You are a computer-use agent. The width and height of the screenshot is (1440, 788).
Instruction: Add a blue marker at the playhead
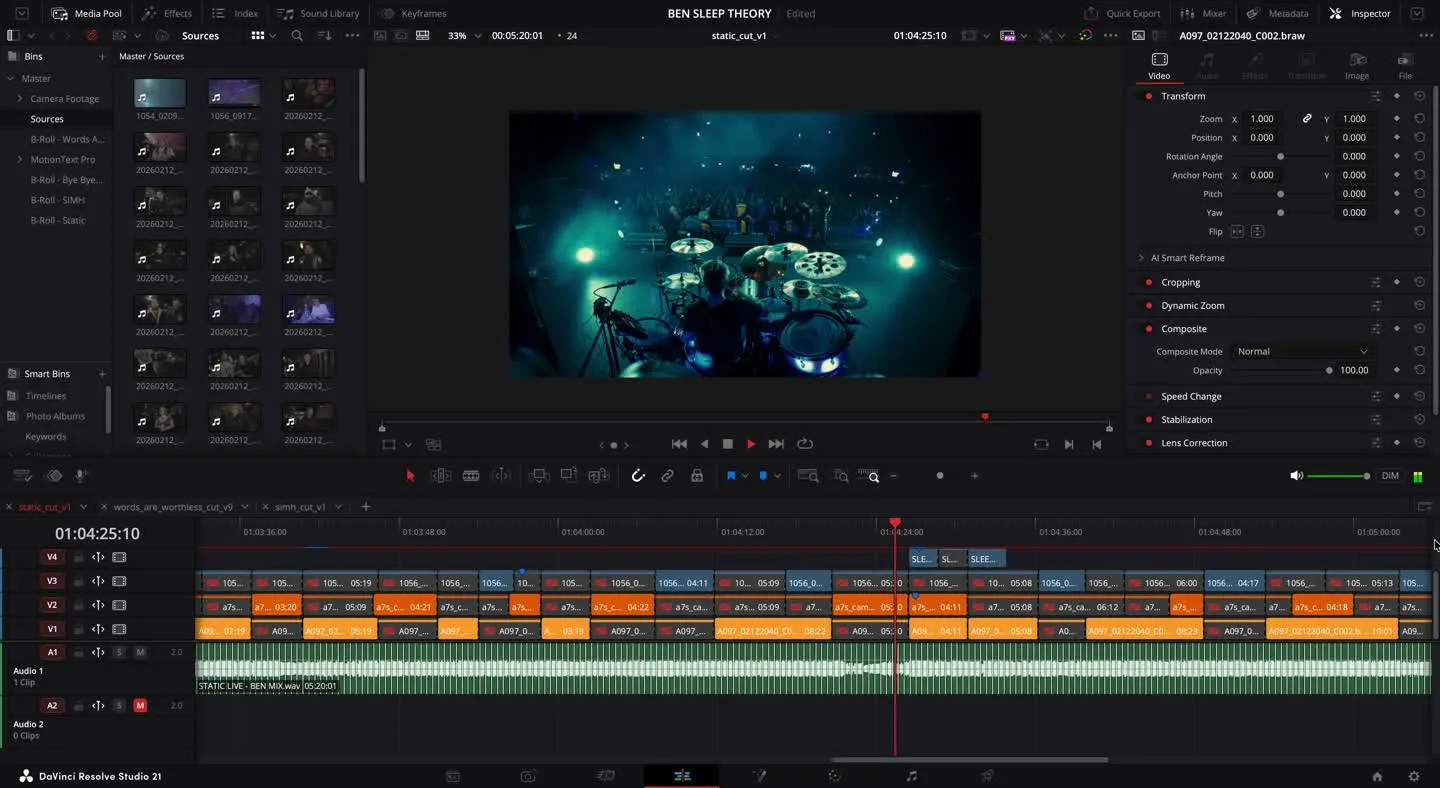click(x=763, y=476)
